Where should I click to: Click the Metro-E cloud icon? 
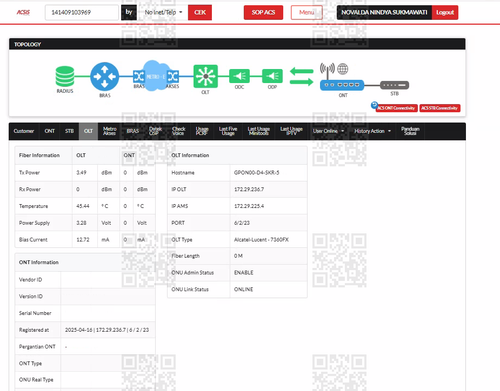pyautogui.click(x=155, y=76)
